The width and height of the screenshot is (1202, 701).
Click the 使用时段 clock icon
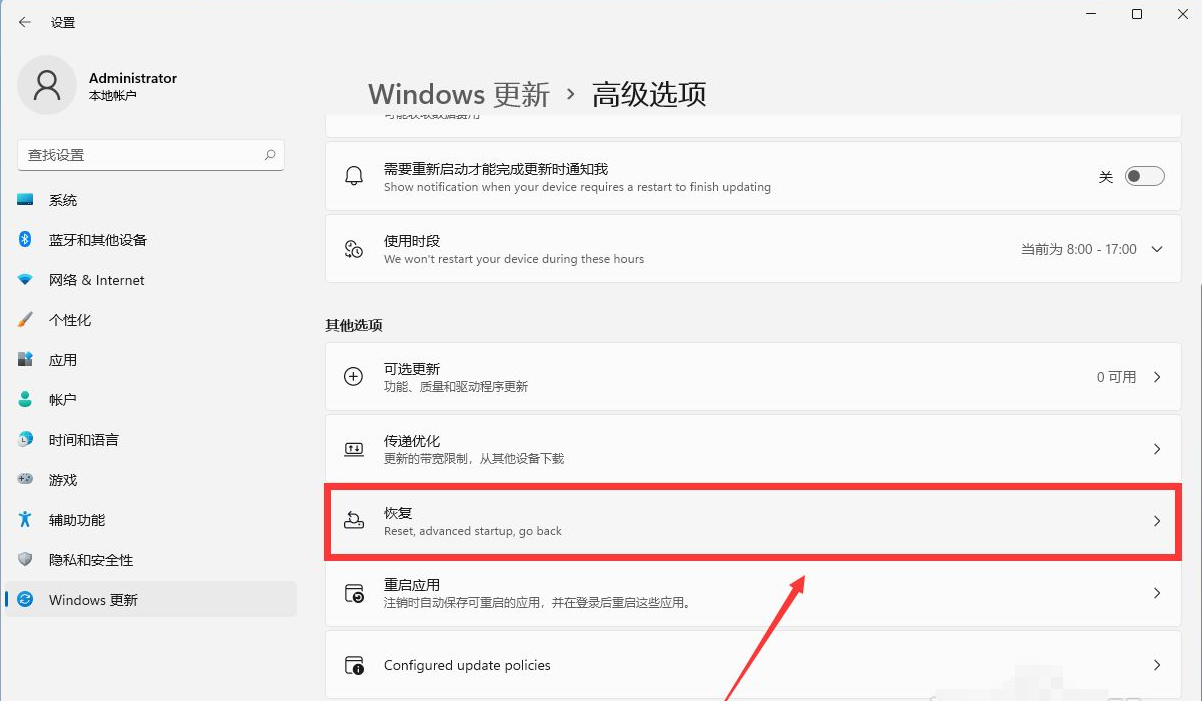(354, 249)
